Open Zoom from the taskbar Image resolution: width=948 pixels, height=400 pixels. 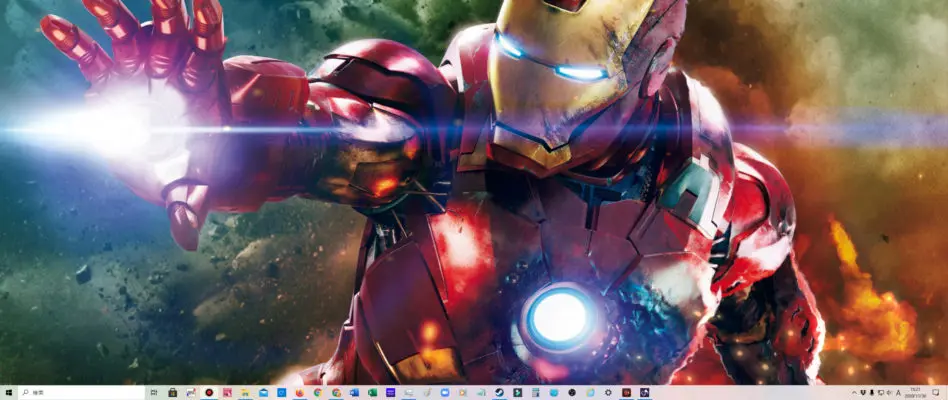click(x=445, y=393)
